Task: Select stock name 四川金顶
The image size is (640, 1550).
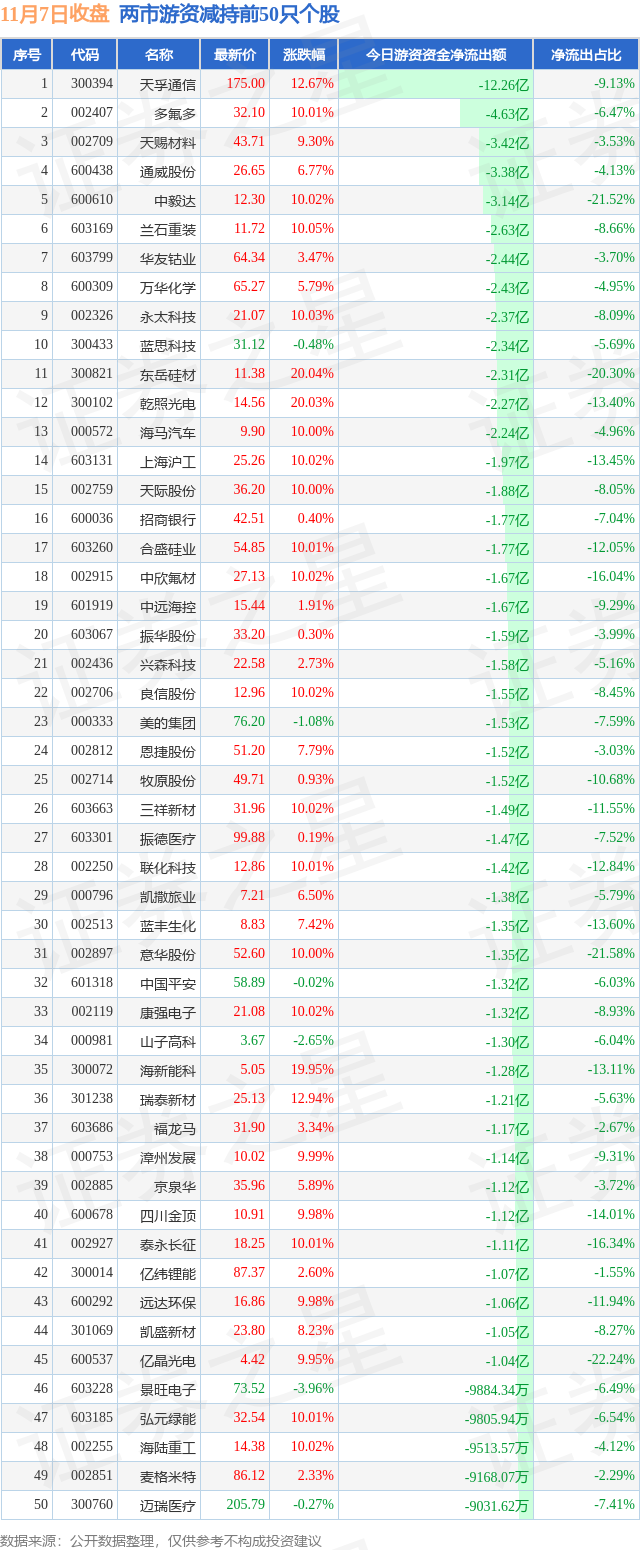Action: [168, 1215]
